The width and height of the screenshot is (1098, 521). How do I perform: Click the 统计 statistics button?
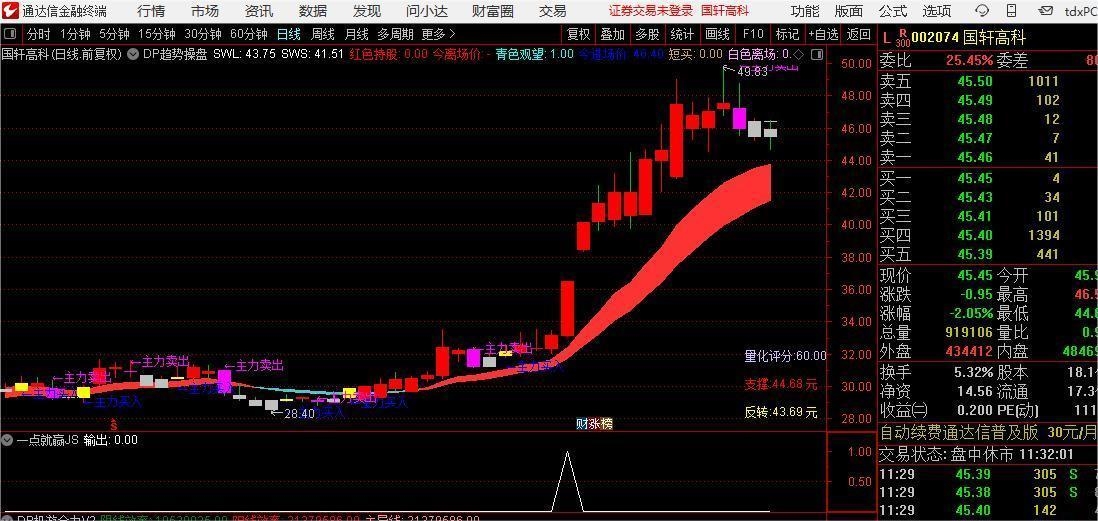pyautogui.click(x=682, y=34)
